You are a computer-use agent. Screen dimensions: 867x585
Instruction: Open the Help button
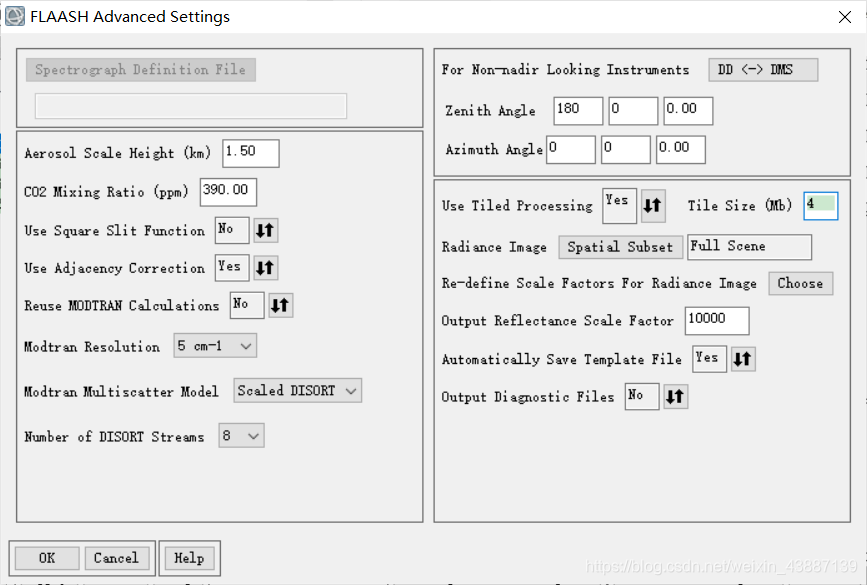pyautogui.click(x=190, y=558)
